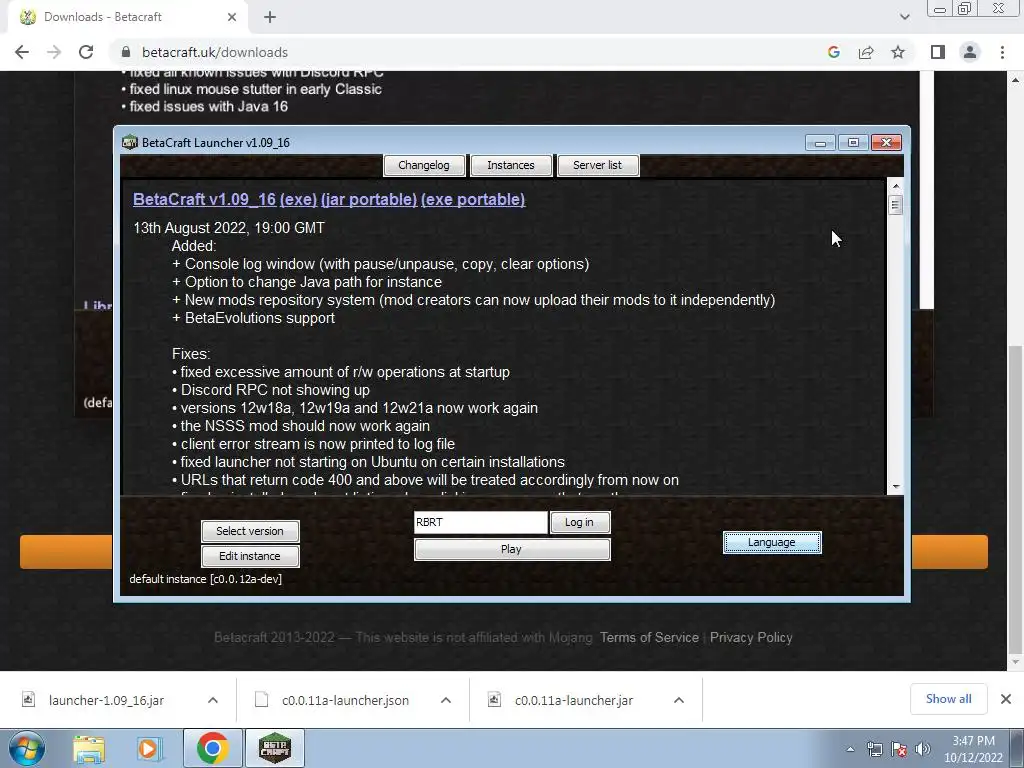Show hidden tray icons arrow
This screenshot has height=768, width=1024.
[850, 749]
